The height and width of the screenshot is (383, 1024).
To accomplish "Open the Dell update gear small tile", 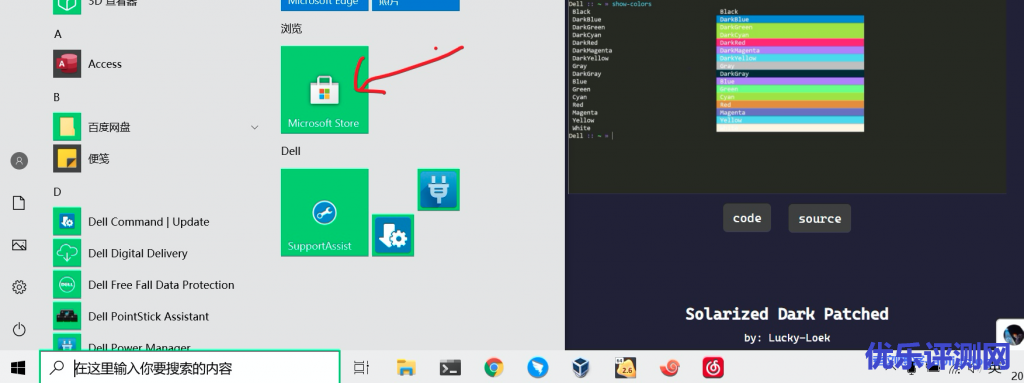I will click(x=393, y=235).
